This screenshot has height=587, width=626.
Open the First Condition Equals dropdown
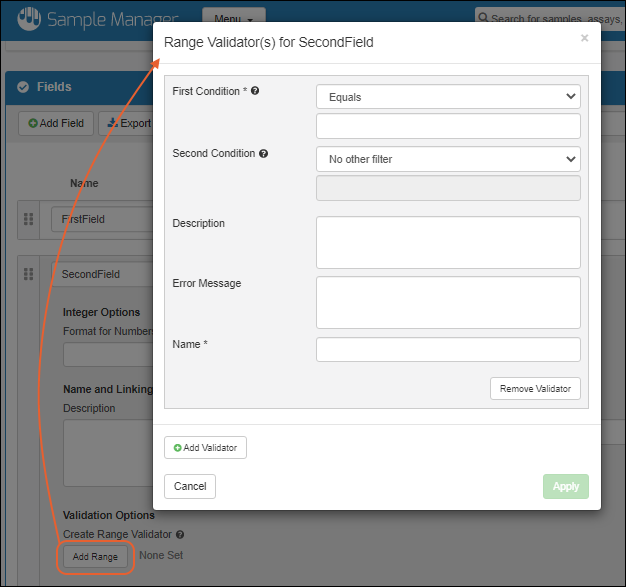pos(447,97)
